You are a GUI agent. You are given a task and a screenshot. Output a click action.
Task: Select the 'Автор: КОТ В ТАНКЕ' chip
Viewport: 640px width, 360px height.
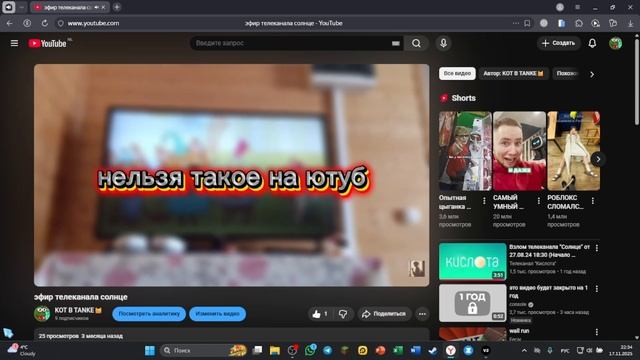point(513,73)
